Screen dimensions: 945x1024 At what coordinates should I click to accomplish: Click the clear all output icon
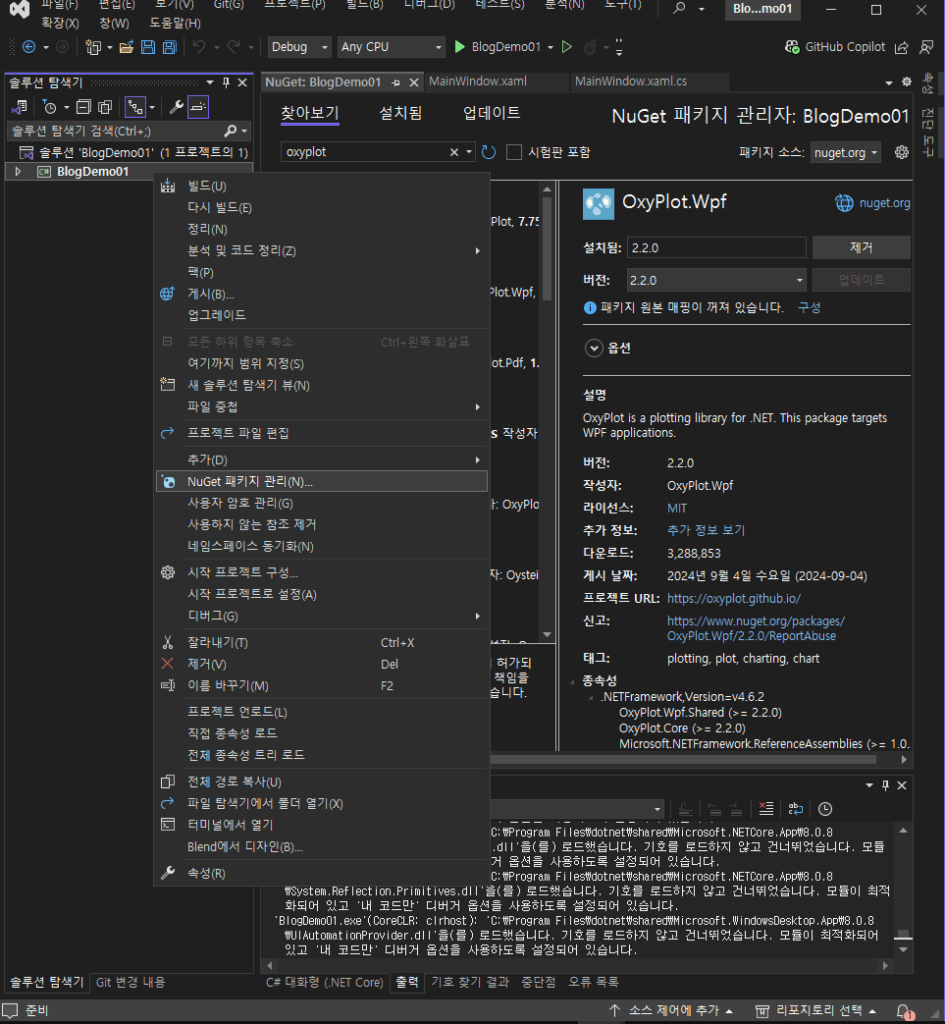pos(766,808)
